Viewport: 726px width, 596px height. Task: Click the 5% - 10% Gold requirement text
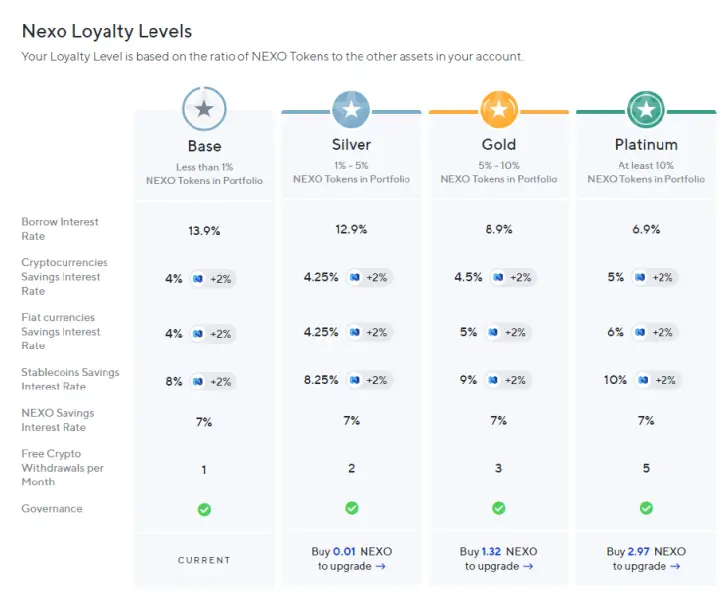[499, 165]
